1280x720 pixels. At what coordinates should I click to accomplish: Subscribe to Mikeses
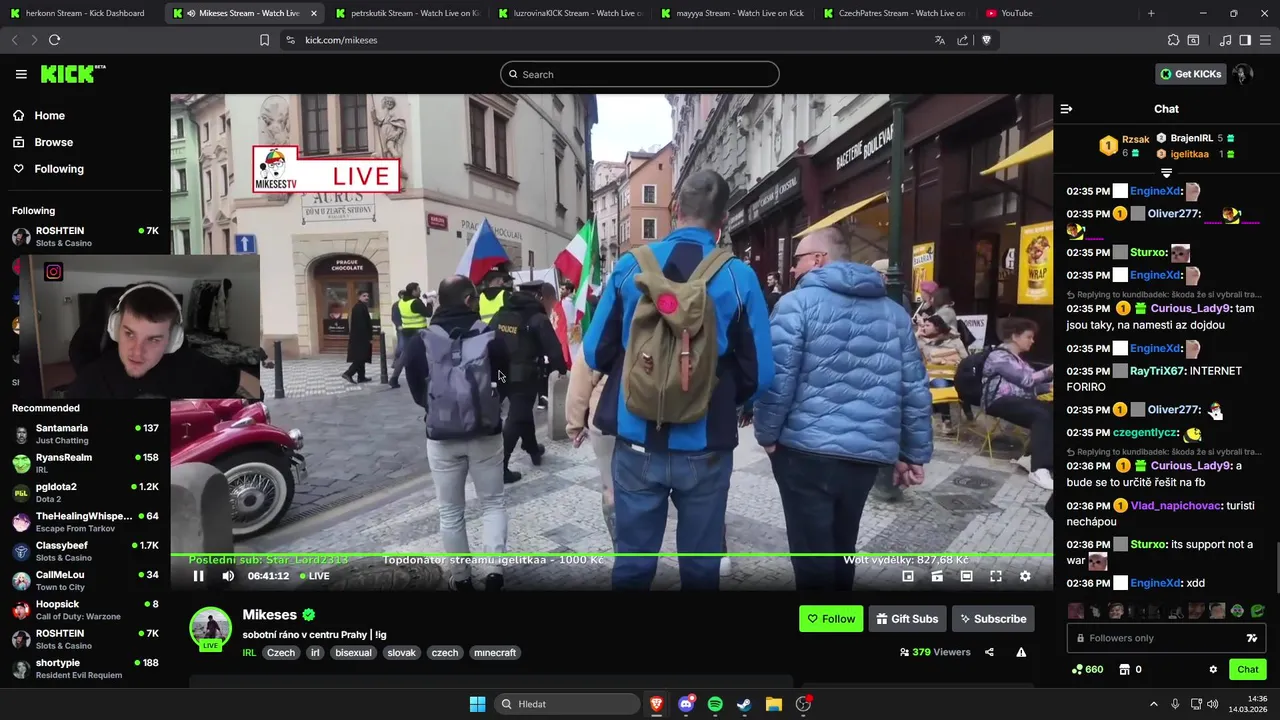993,619
